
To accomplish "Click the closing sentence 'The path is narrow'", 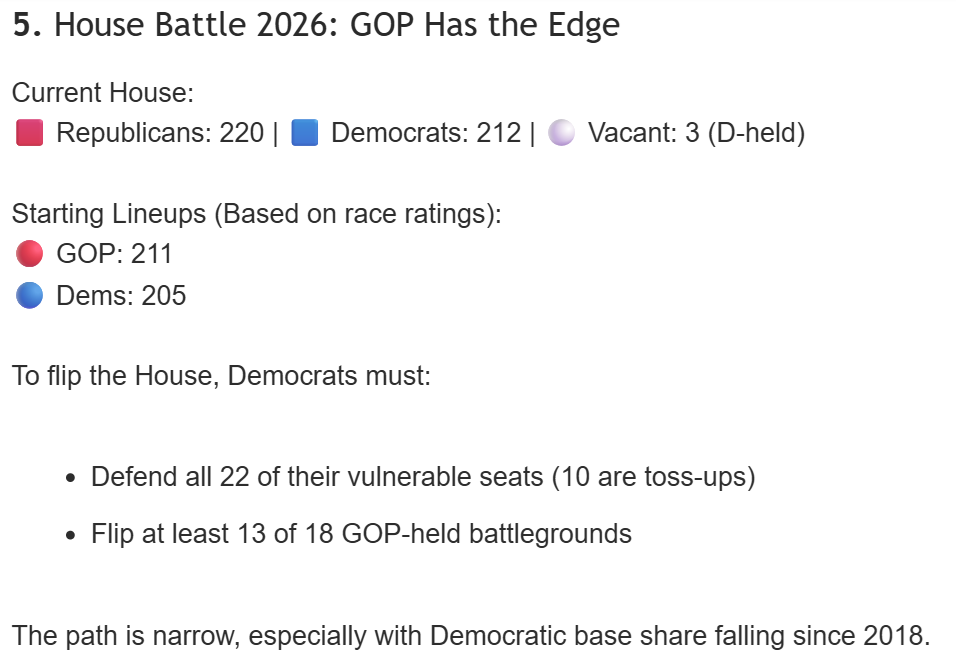I will (x=470, y=635).
